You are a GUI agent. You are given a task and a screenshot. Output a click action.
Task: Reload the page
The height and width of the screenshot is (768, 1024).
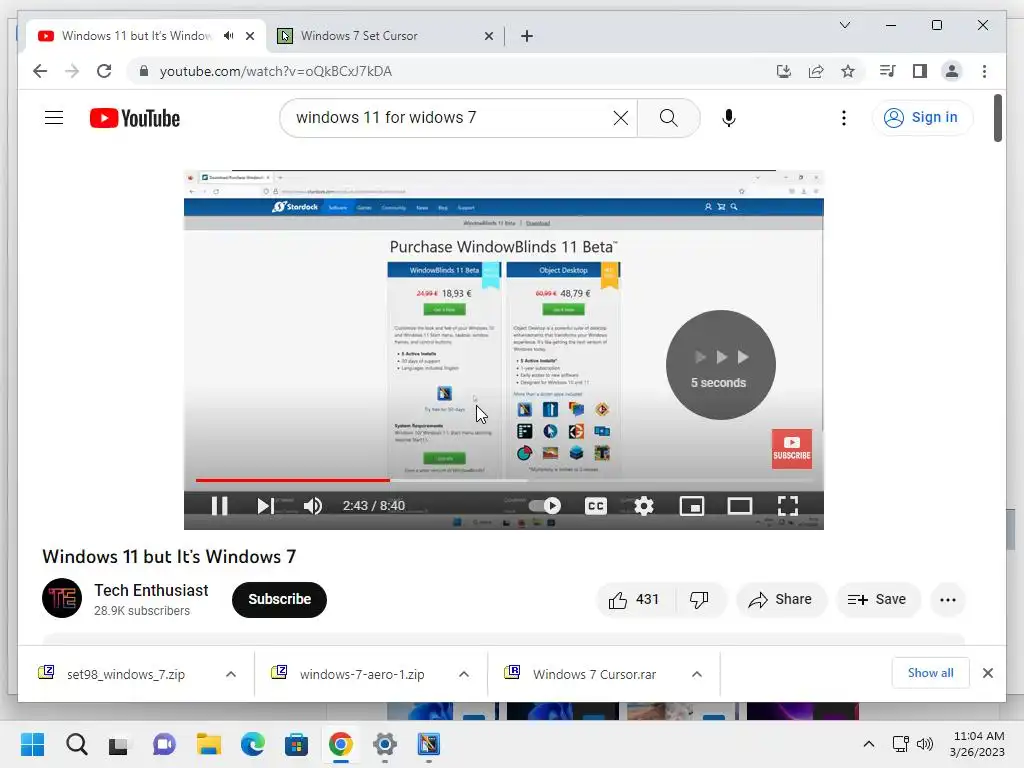pyautogui.click(x=104, y=71)
